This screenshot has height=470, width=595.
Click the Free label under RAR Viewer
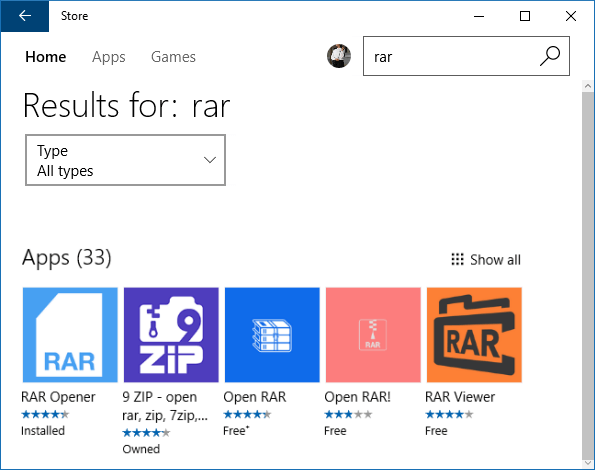(436, 431)
